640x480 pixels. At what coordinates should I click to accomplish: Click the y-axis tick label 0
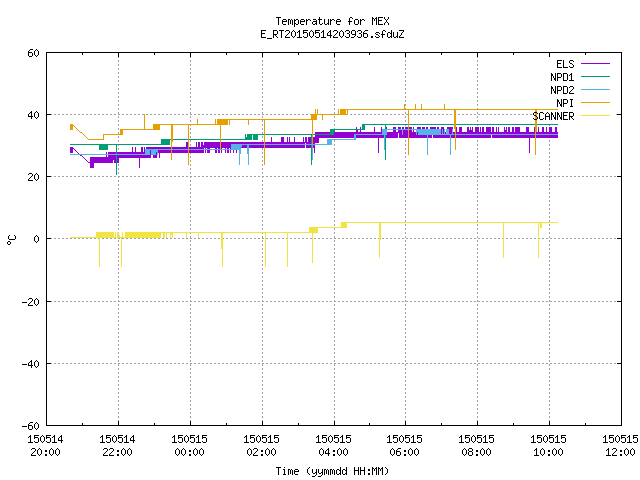[x=37, y=239]
